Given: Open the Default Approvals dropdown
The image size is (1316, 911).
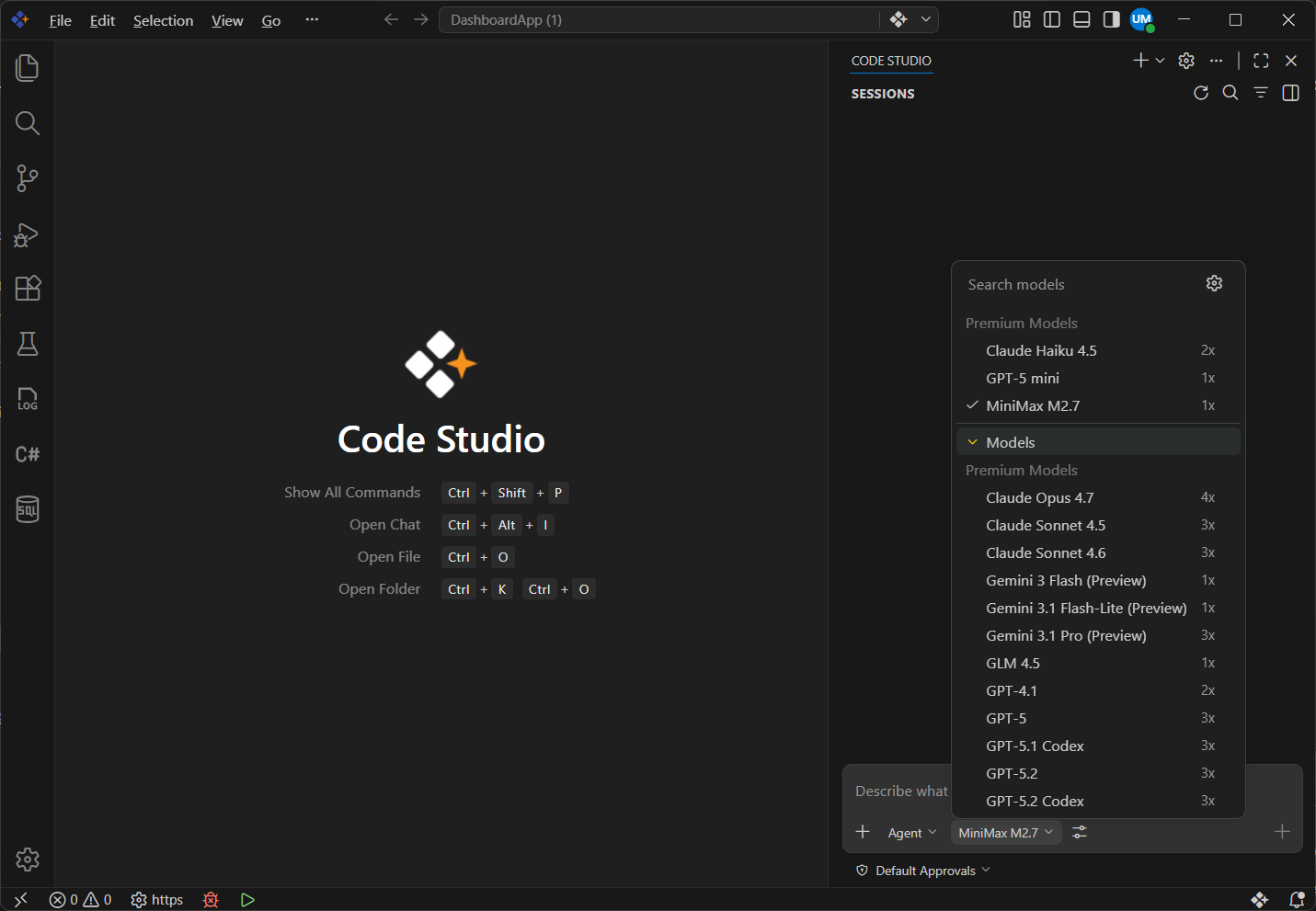Looking at the screenshot, I should pyautogui.click(x=924, y=871).
